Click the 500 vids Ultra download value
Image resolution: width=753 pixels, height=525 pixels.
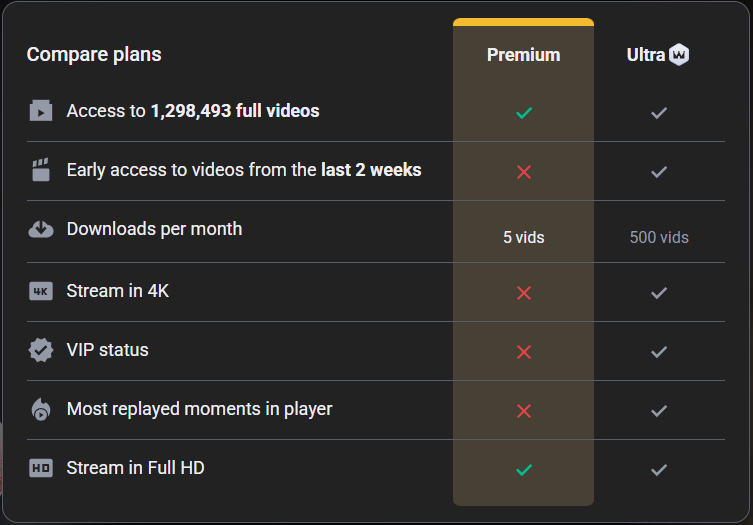pyautogui.click(x=658, y=238)
